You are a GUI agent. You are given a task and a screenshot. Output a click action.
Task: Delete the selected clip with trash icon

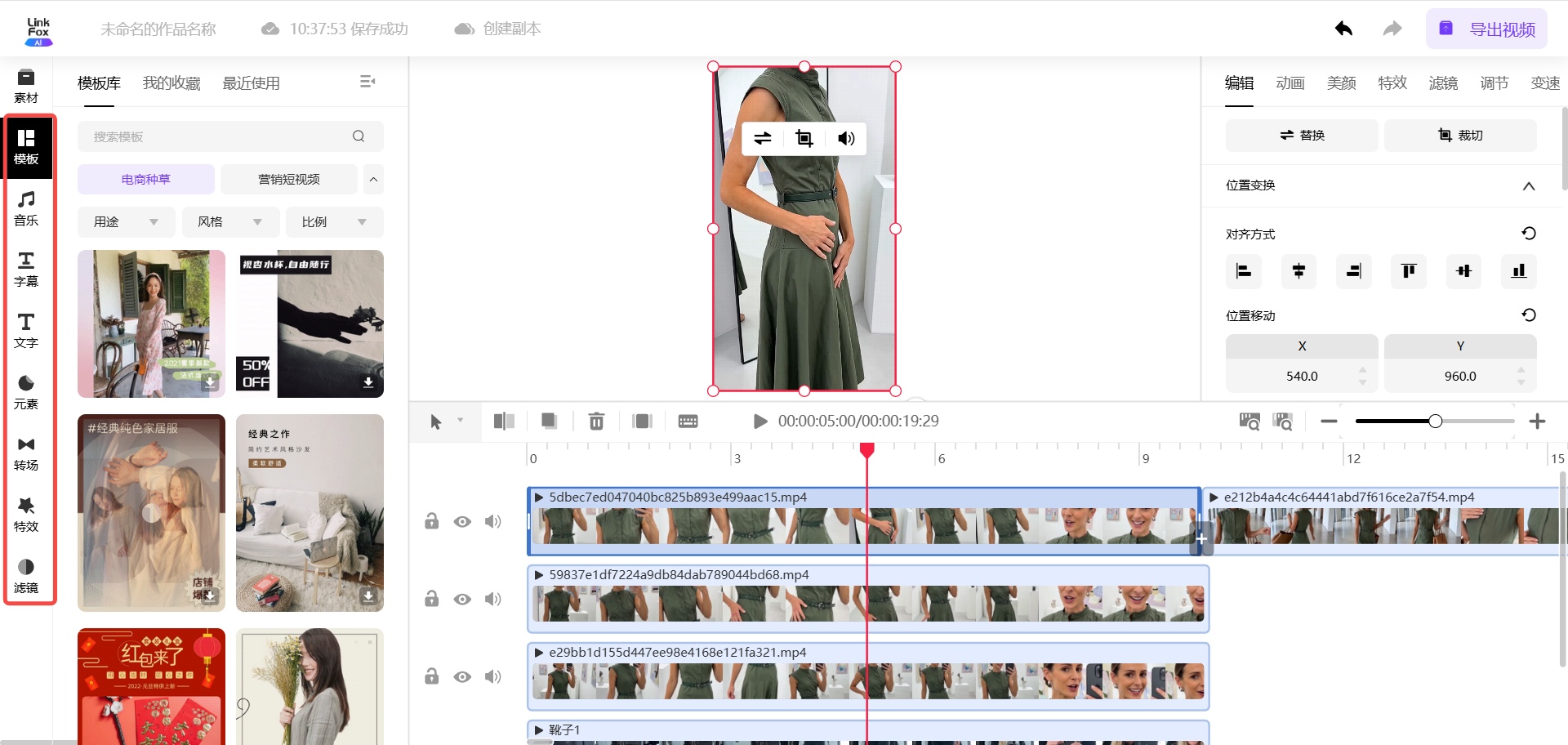597,421
